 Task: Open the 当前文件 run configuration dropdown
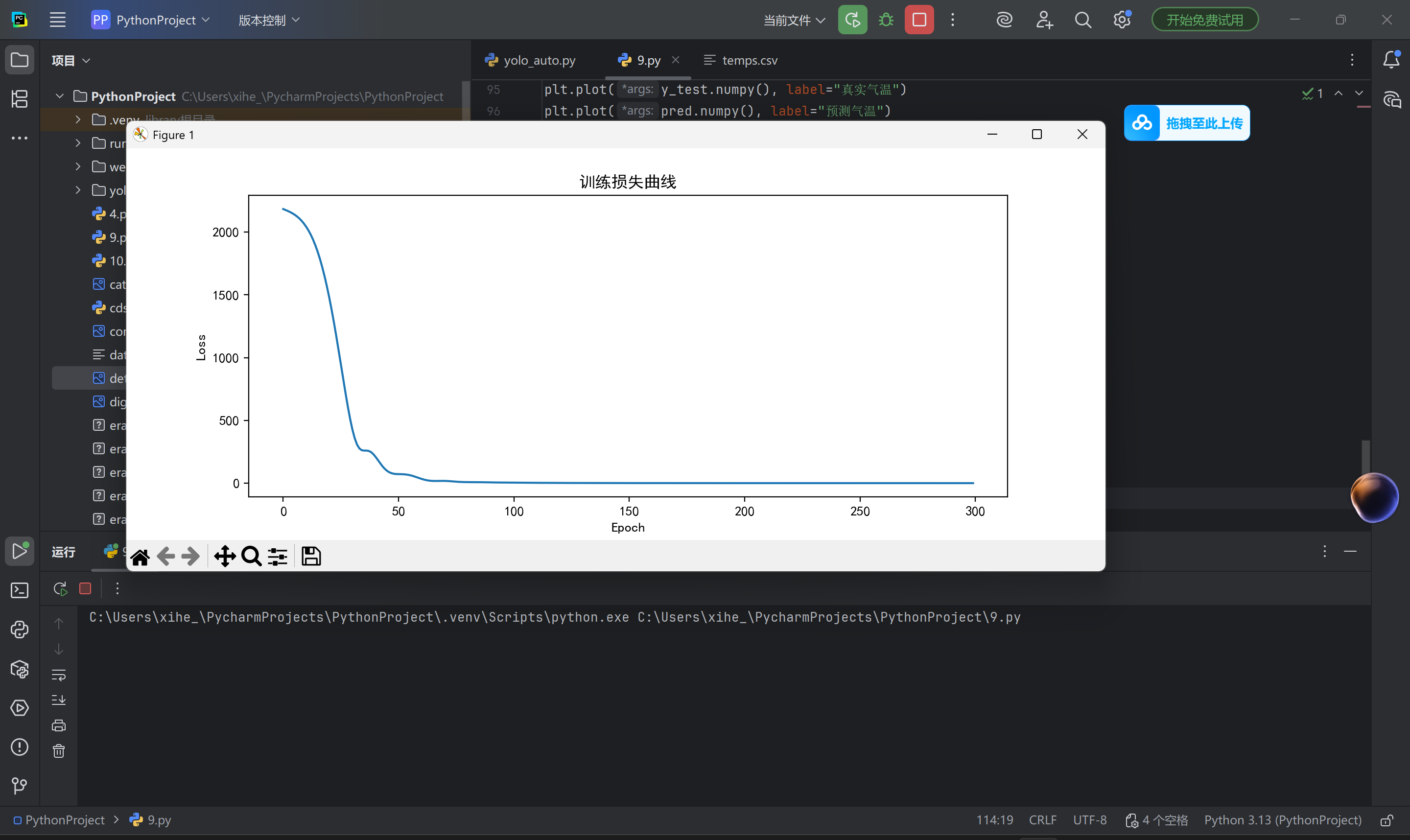(x=794, y=21)
